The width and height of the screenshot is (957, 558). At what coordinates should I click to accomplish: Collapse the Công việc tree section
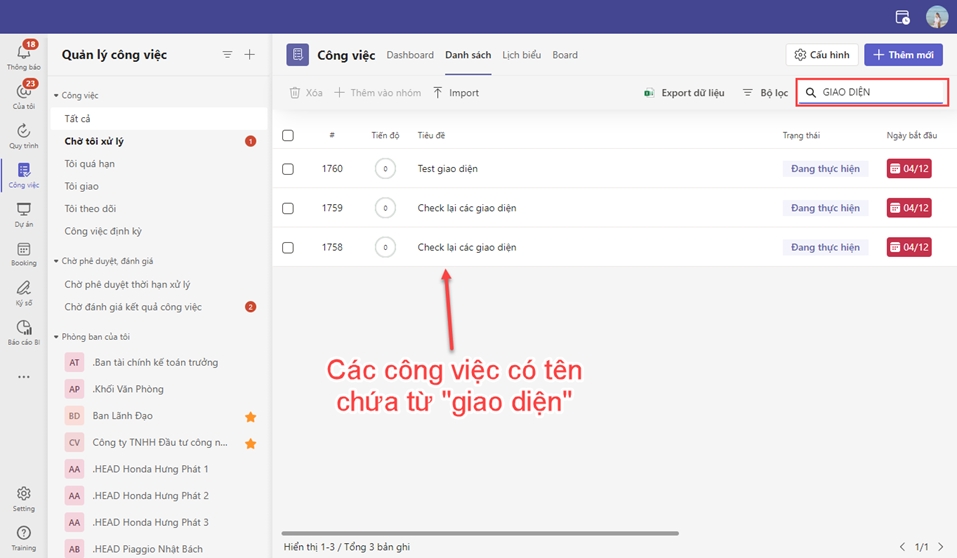click(x=56, y=96)
